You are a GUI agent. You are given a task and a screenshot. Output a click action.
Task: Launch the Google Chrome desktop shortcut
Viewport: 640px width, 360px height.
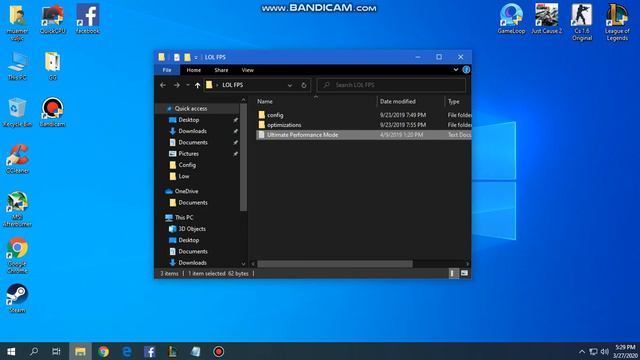(17, 256)
